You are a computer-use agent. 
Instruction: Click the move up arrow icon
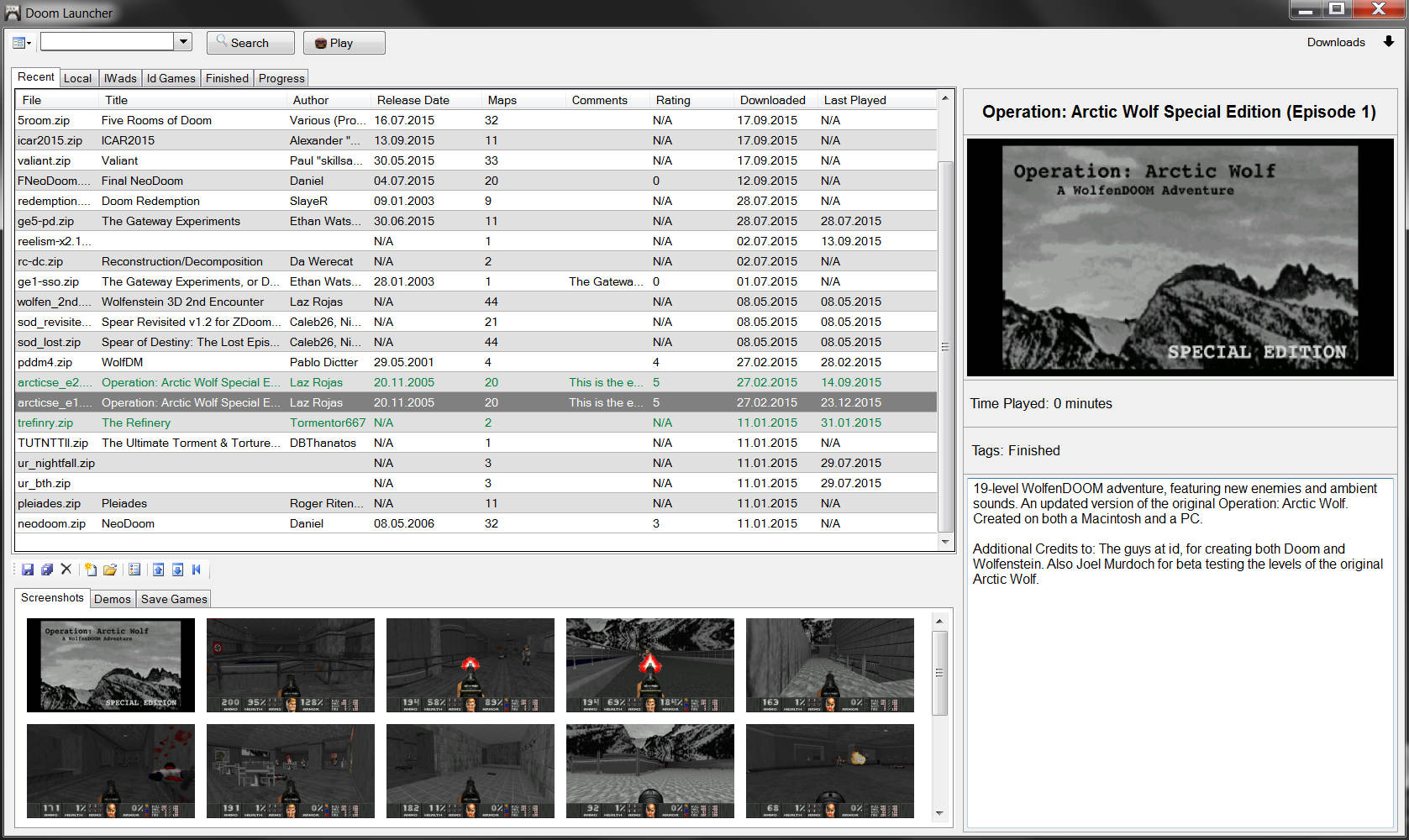(158, 570)
